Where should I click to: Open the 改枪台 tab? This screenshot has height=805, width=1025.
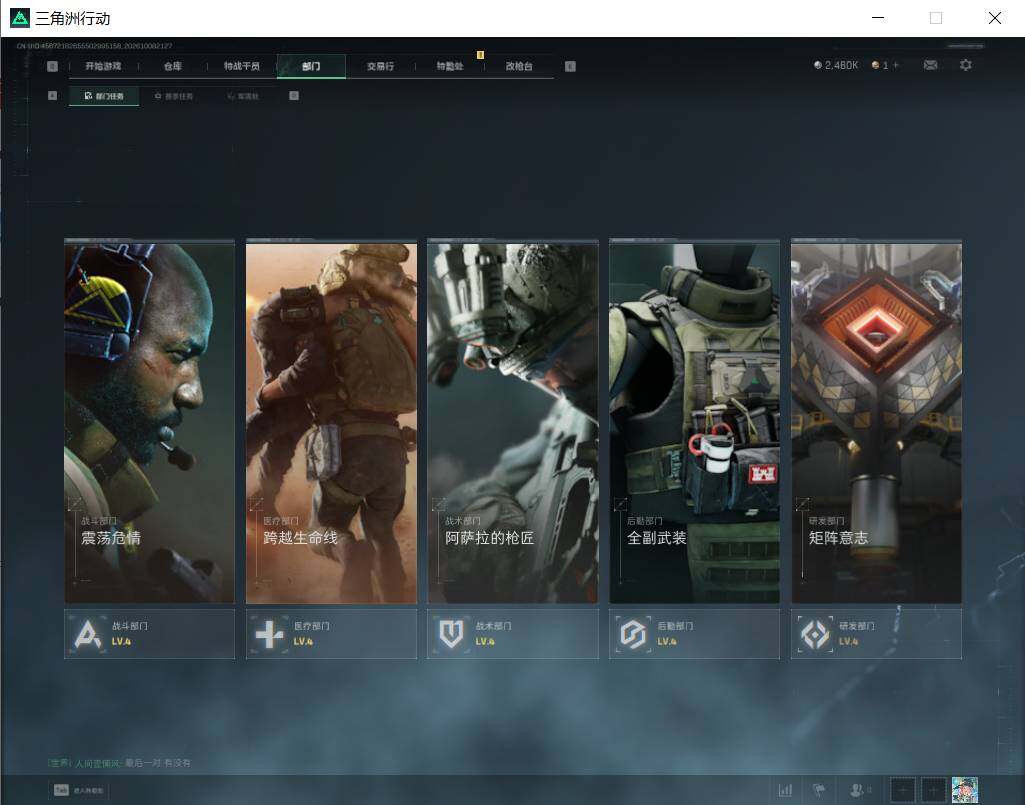coord(519,66)
